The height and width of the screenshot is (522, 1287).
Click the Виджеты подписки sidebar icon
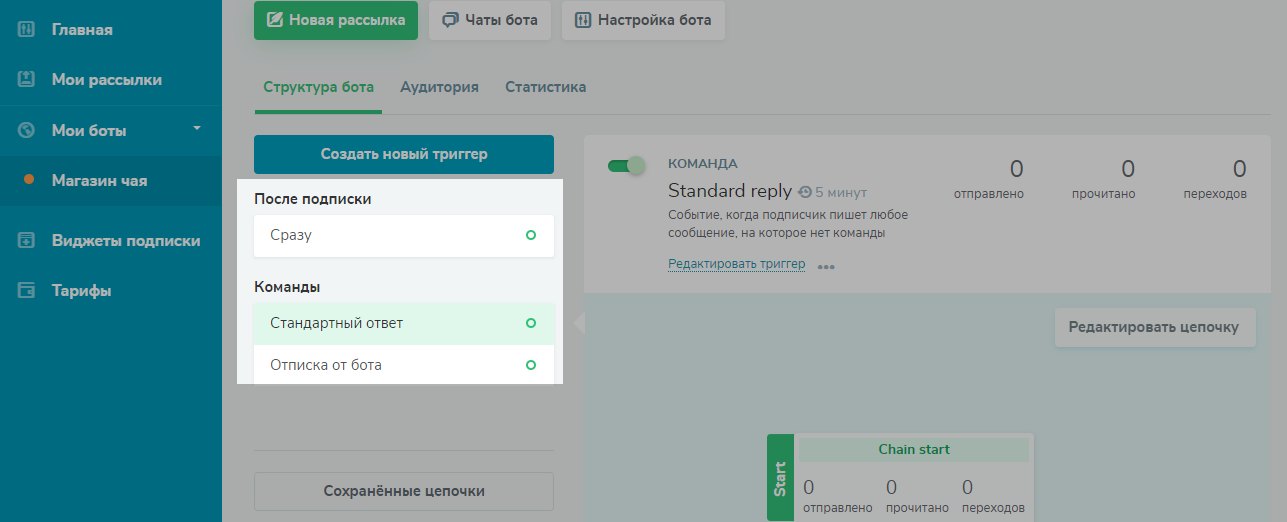27,241
